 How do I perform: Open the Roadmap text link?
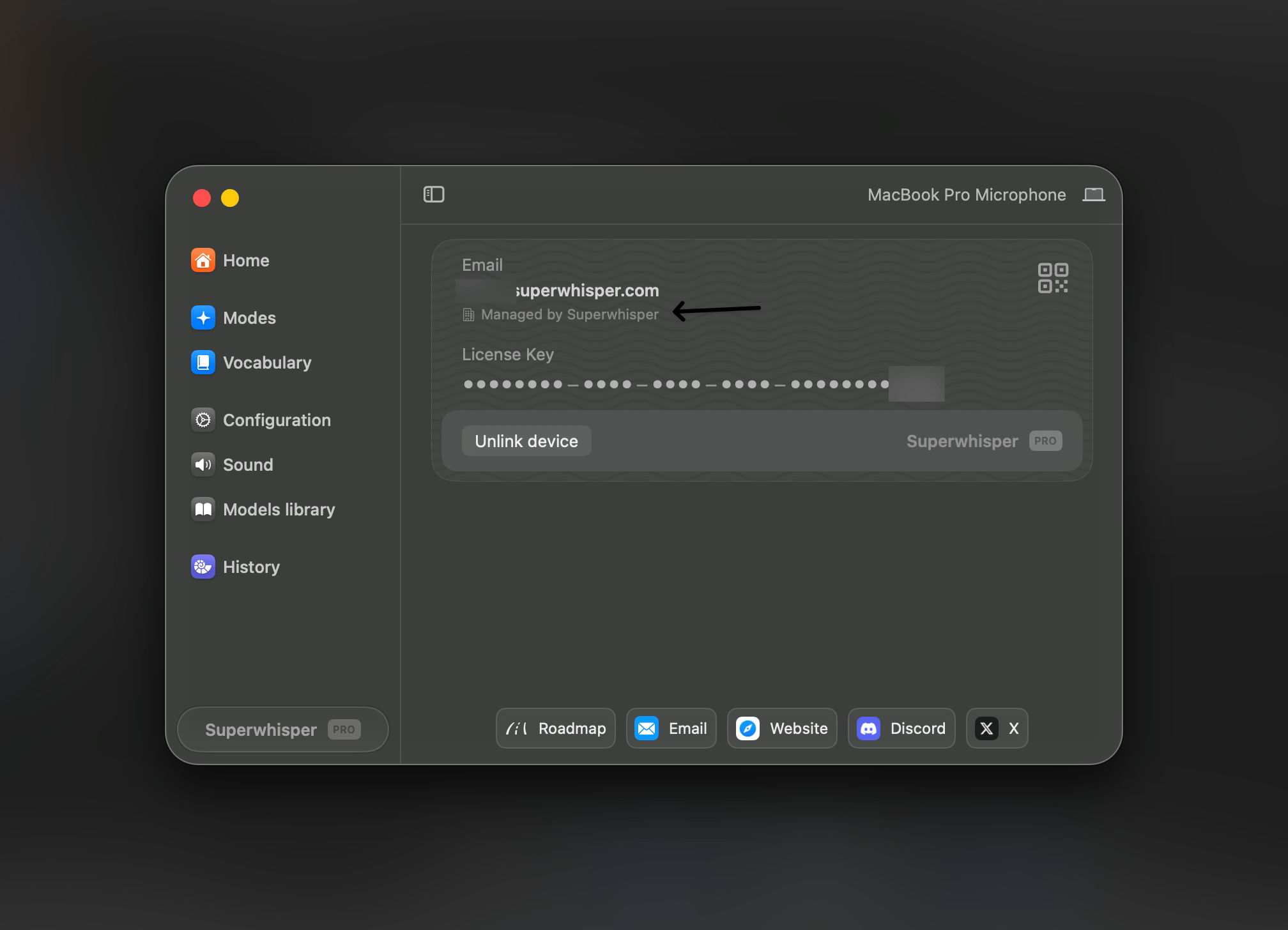click(x=572, y=728)
